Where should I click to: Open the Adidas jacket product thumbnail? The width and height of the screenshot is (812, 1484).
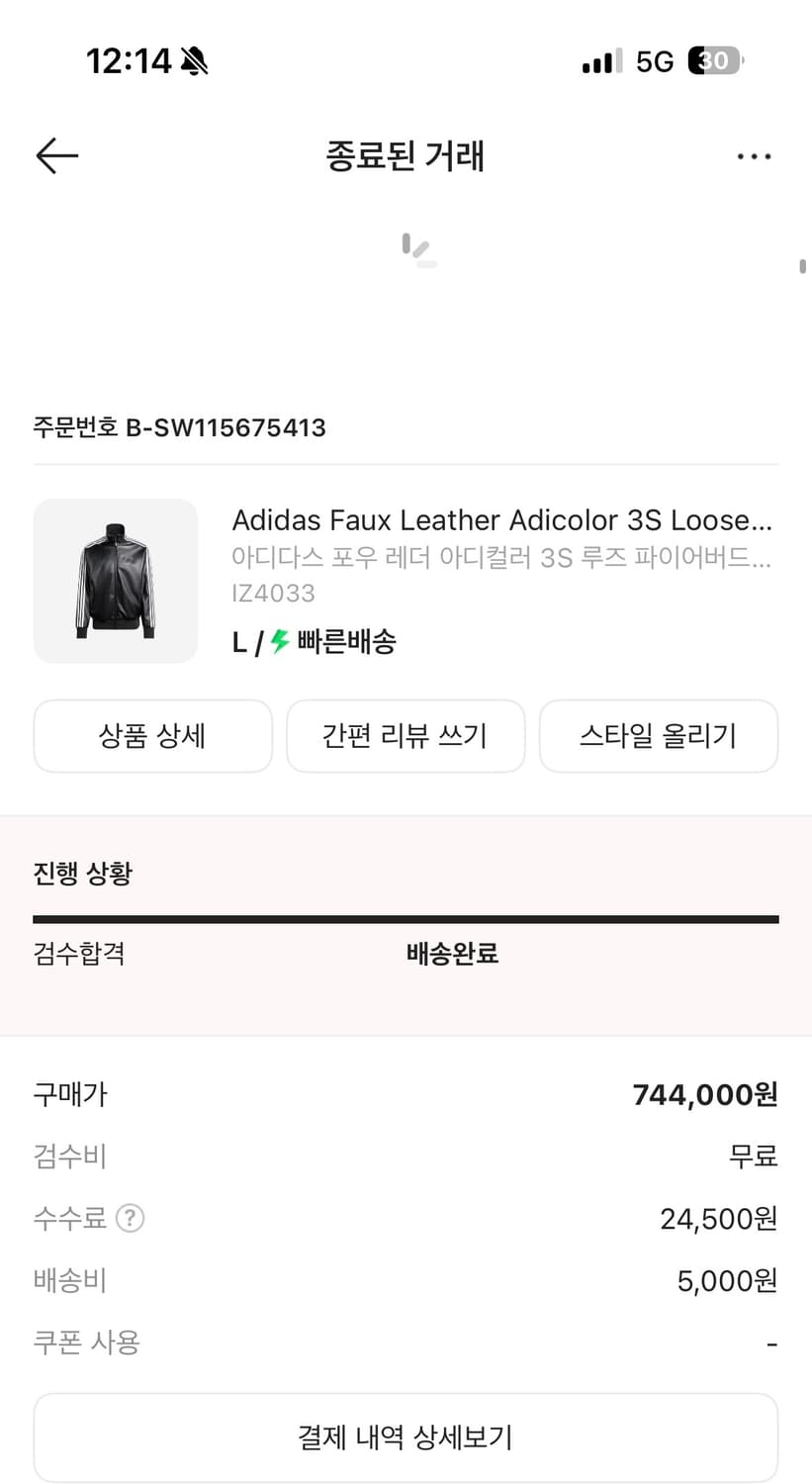(116, 581)
